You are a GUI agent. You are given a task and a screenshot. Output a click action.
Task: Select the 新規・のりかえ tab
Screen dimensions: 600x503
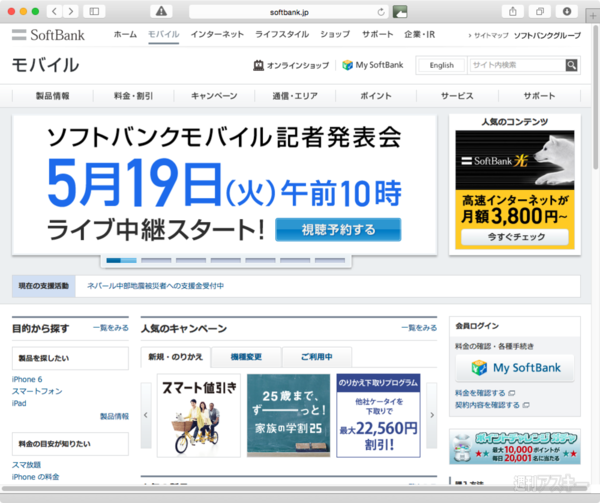pyautogui.click(x=176, y=357)
